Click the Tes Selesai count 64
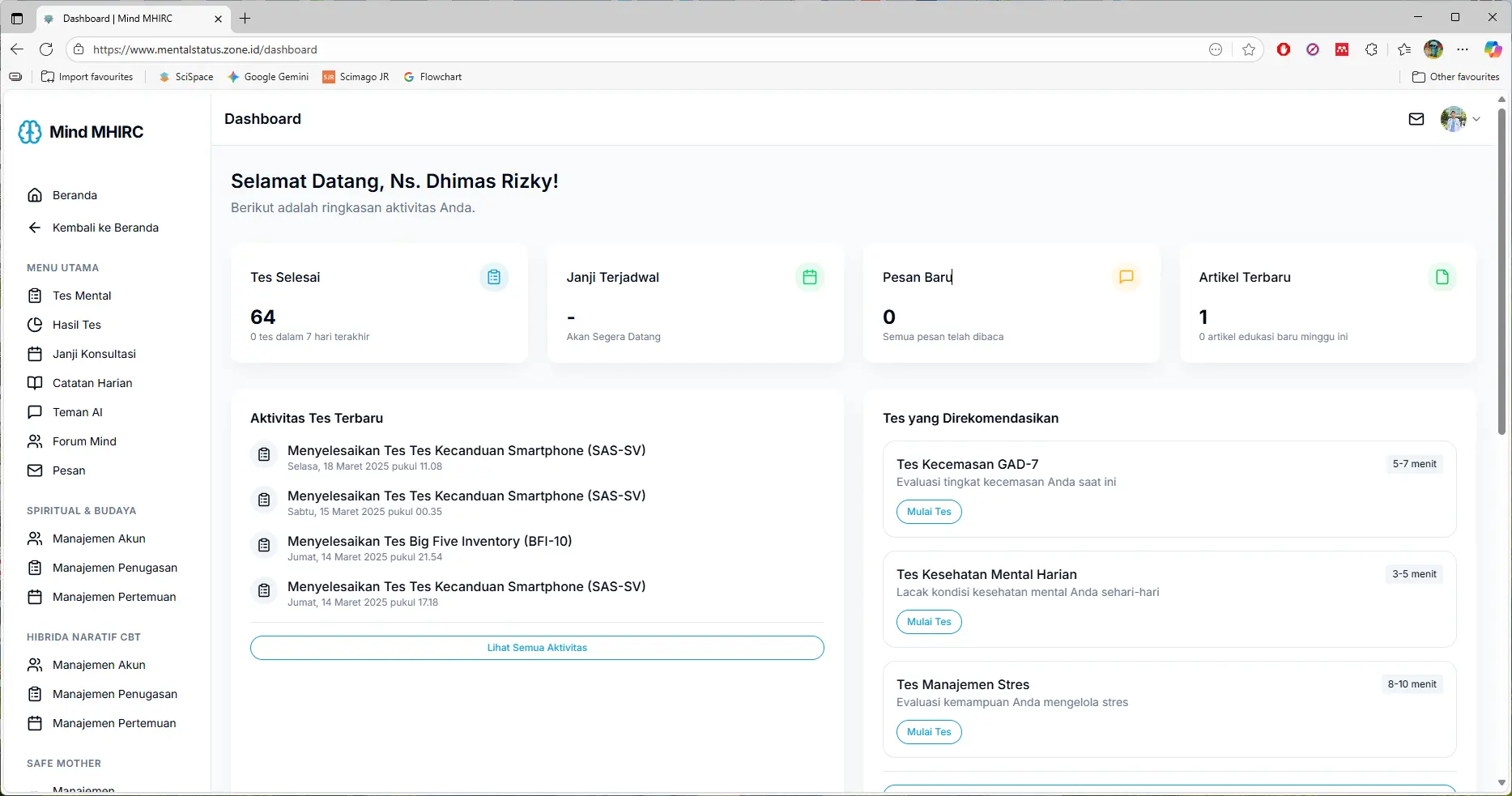The image size is (1512, 796). point(263,317)
